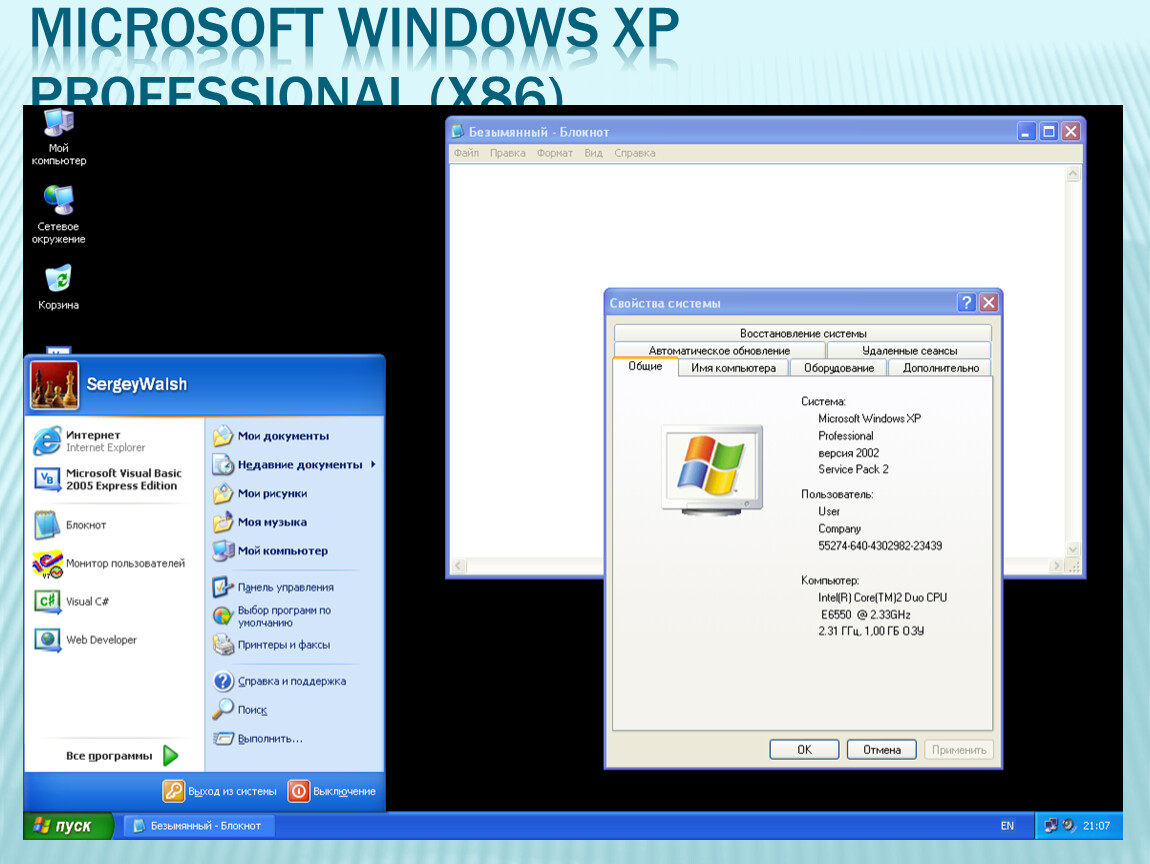Open the Файл menu in Notepad
This screenshot has height=864, width=1150.
[x=466, y=153]
